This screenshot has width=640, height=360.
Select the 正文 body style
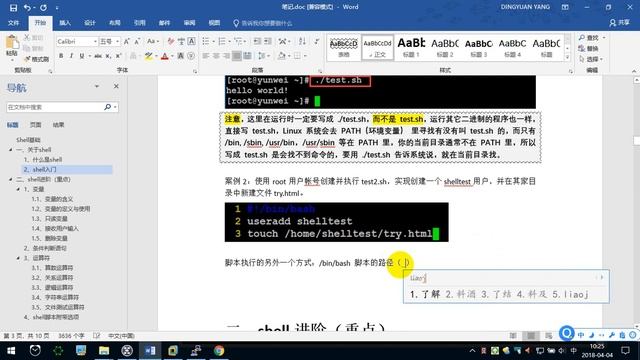coord(378,47)
